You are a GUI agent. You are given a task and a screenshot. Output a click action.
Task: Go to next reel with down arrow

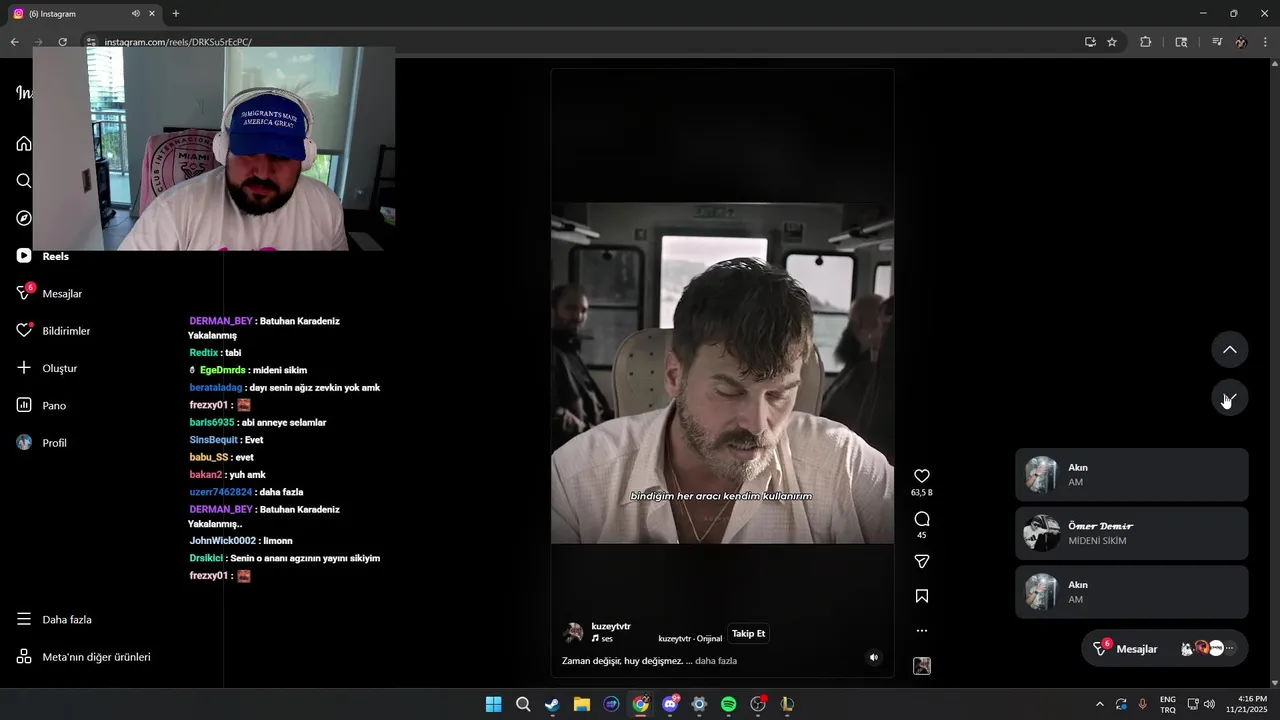[1230, 398]
